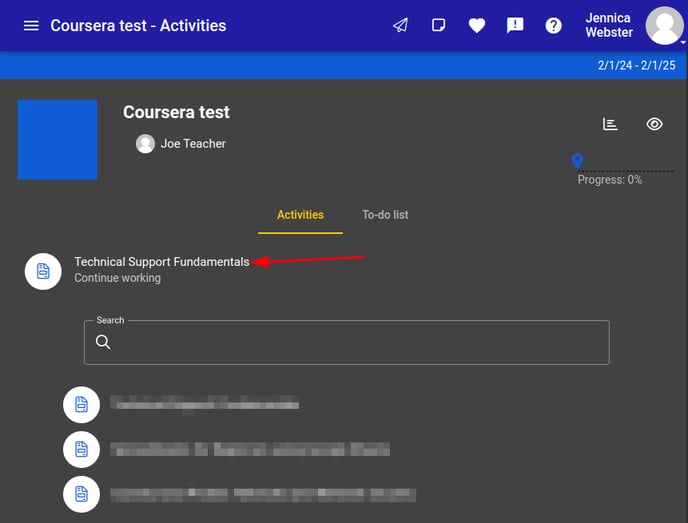Click the heart favorites icon

pos(476,25)
